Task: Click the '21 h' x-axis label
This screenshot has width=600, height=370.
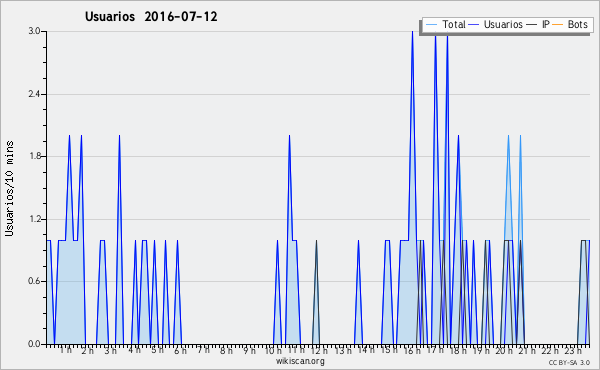Action: click(x=527, y=351)
